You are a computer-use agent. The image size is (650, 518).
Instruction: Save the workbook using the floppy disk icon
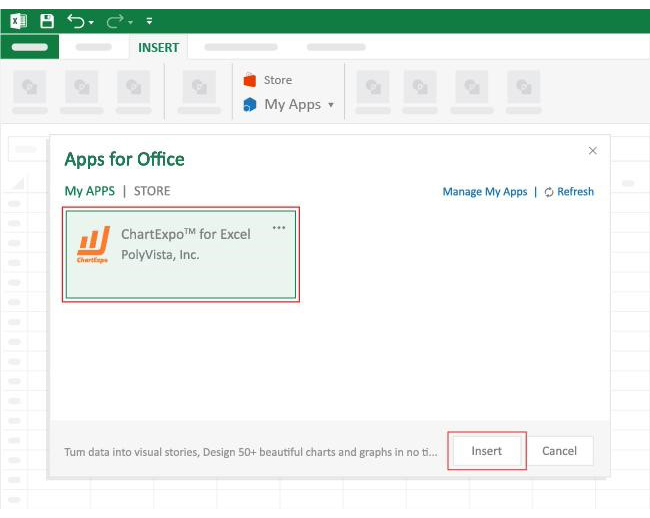[47, 21]
